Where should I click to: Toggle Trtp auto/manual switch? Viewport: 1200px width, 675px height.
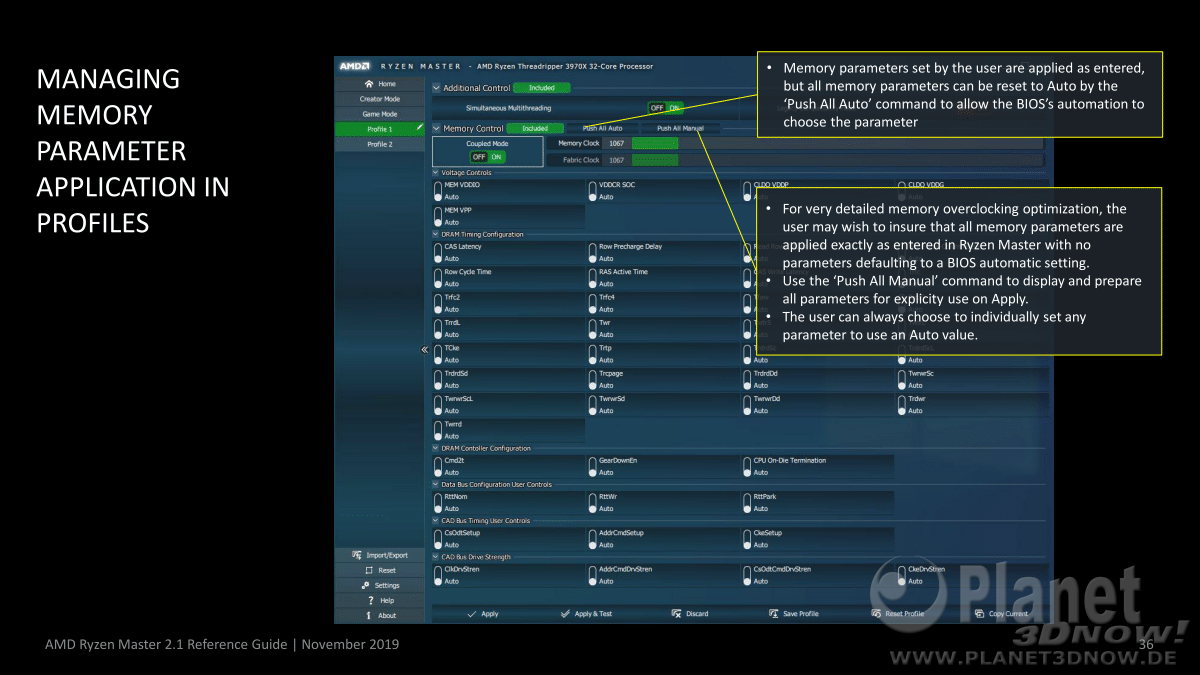pos(593,353)
